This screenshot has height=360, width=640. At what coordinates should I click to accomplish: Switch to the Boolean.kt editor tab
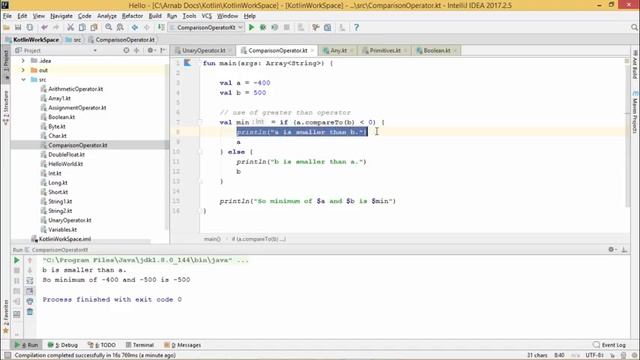[437, 50]
